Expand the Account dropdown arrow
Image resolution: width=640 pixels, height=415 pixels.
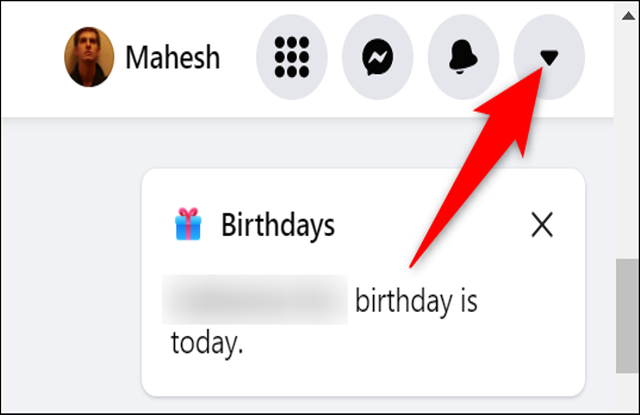point(549,57)
